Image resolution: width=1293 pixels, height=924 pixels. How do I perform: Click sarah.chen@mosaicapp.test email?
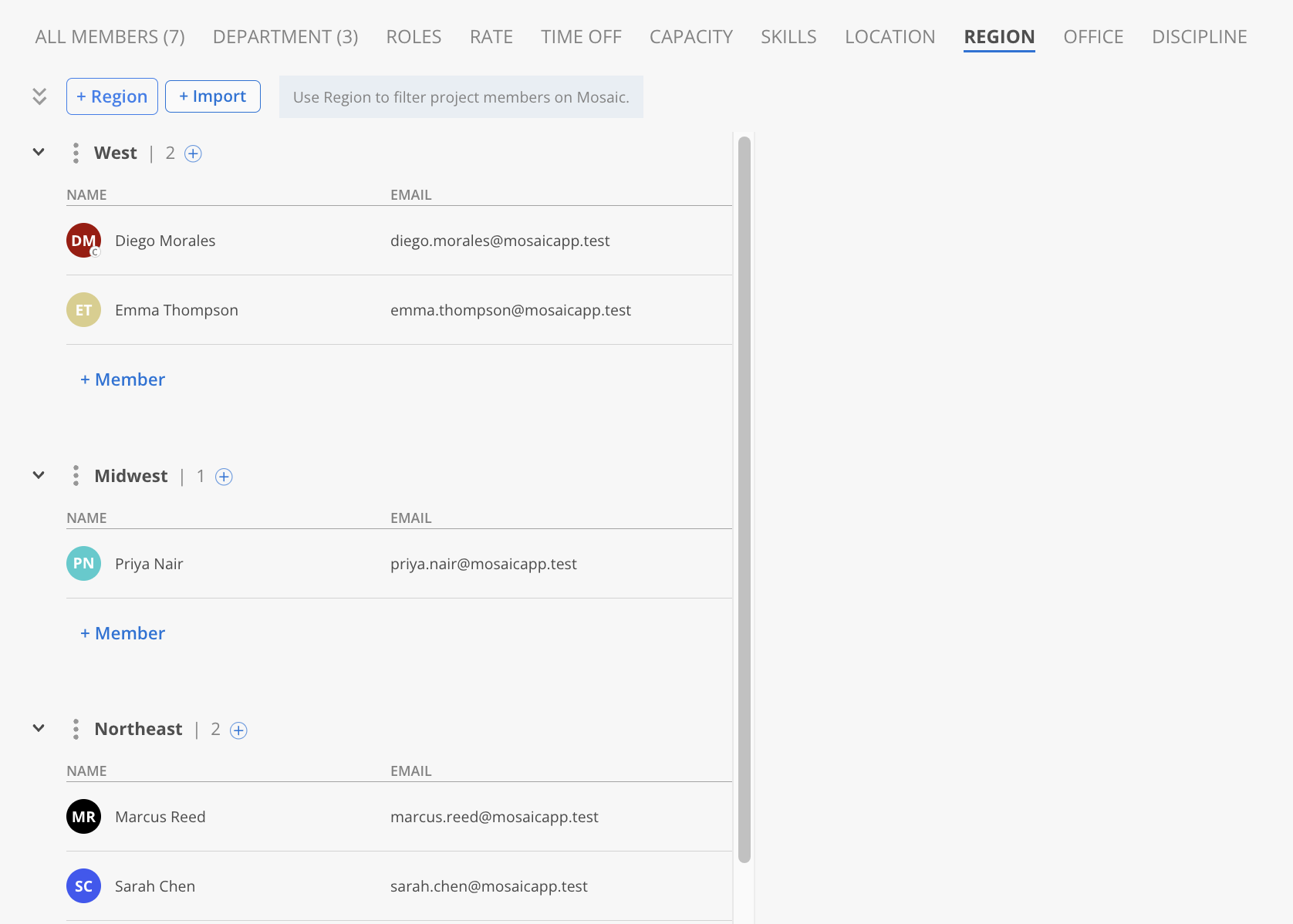coord(489,886)
